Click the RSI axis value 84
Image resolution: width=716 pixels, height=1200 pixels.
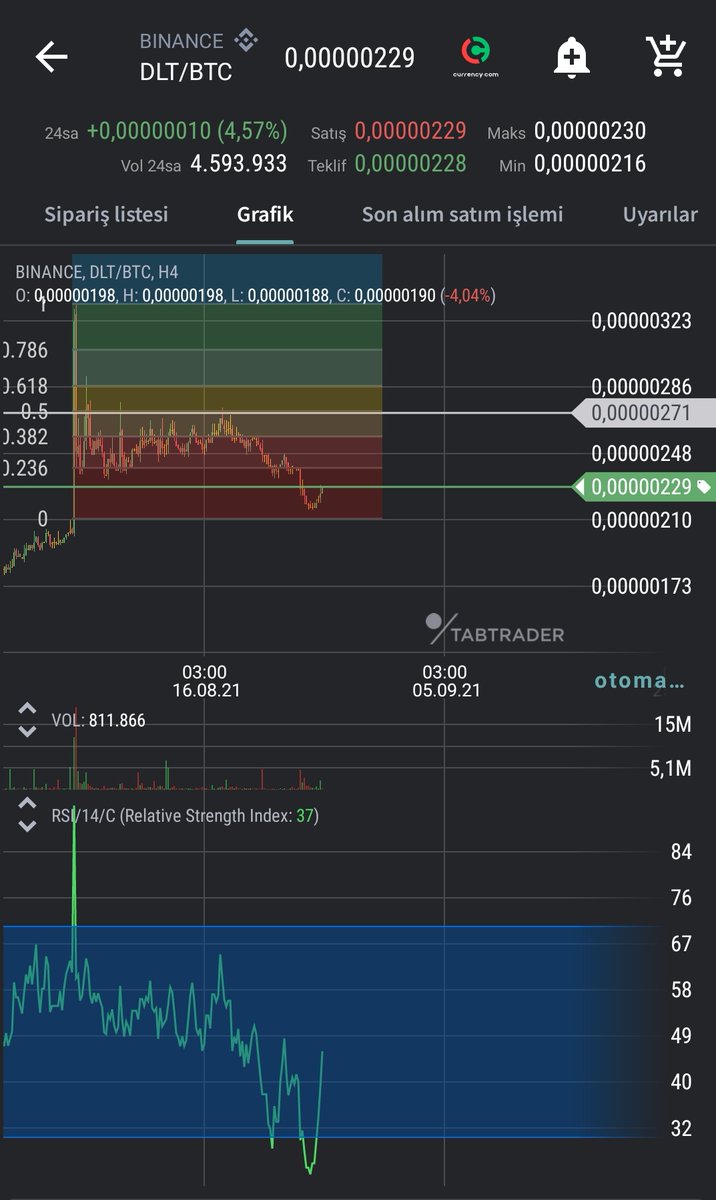[x=681, y=852]
